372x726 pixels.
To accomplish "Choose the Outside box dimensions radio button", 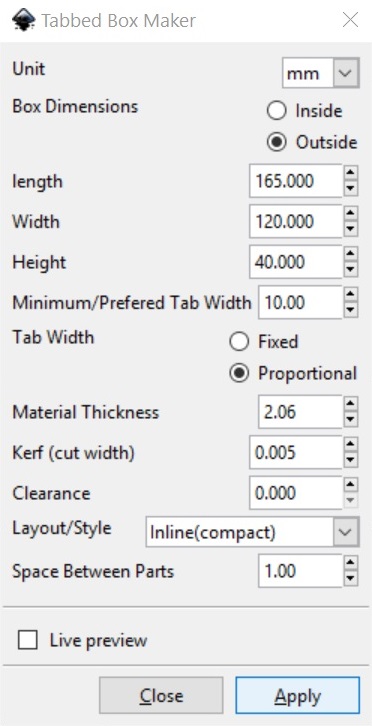I will pos(312,142).
